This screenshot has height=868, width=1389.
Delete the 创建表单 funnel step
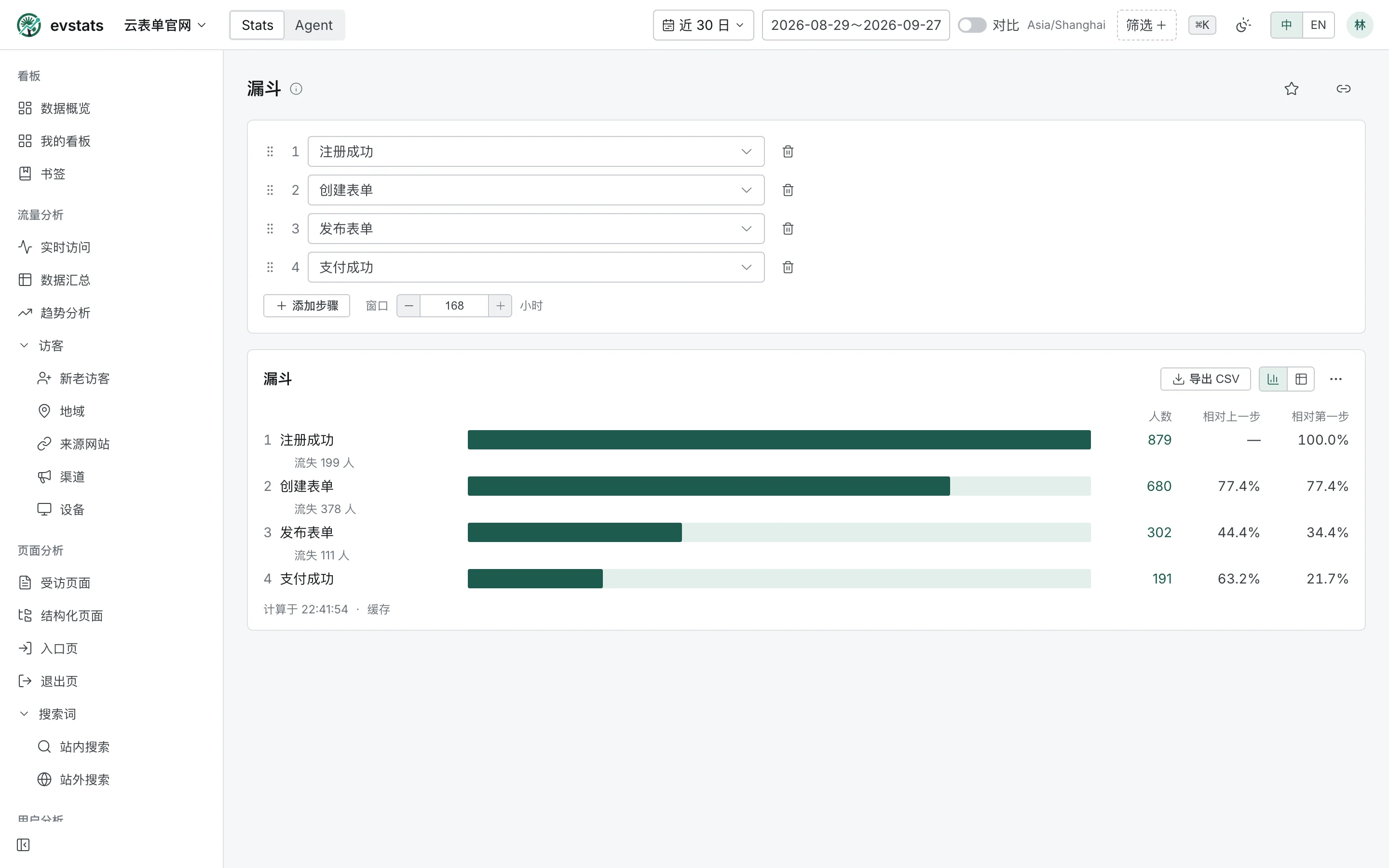[x=788, y=190]
